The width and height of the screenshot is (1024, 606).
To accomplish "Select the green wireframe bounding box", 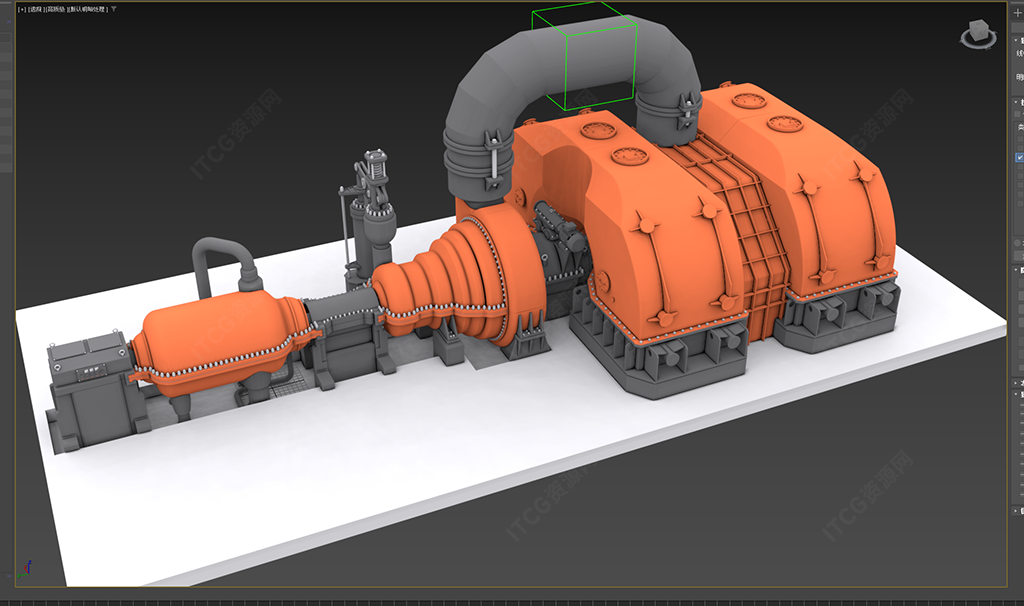I will click(584, 58).
